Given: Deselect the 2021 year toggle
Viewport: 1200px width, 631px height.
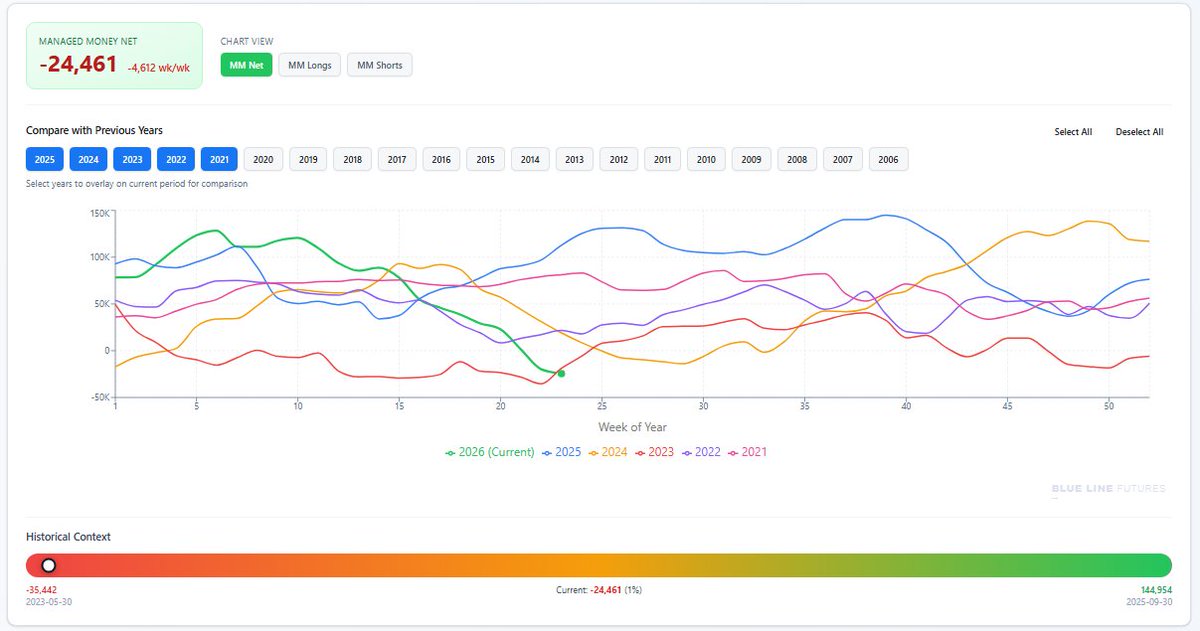Looking at the screenshot, I should [221, 159].
